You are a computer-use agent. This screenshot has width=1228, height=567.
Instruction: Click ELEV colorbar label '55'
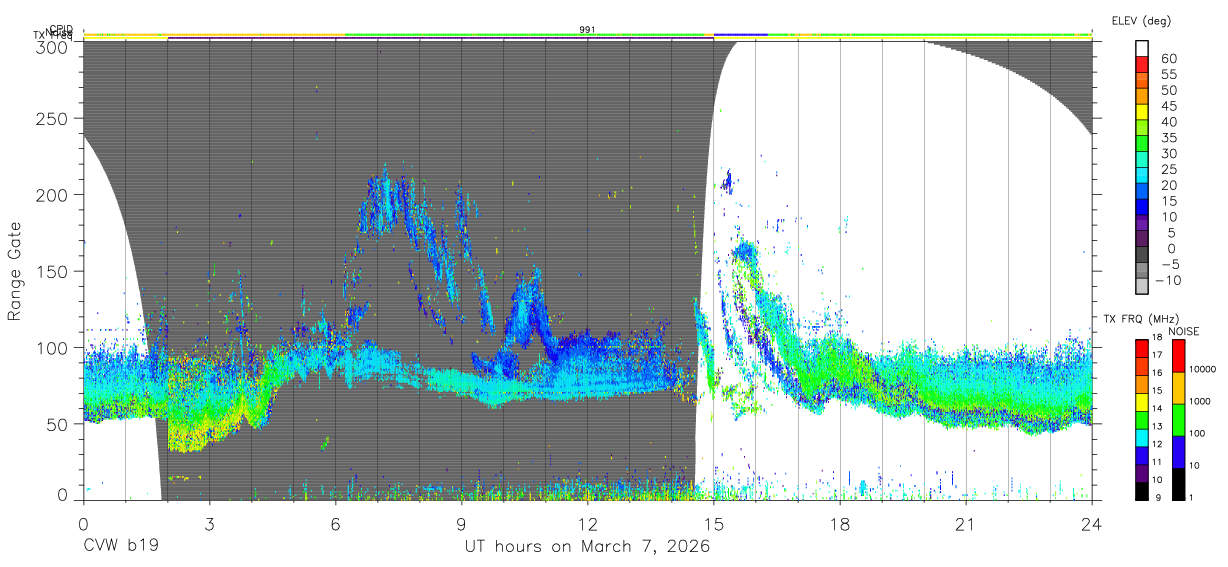(1168, 75)
